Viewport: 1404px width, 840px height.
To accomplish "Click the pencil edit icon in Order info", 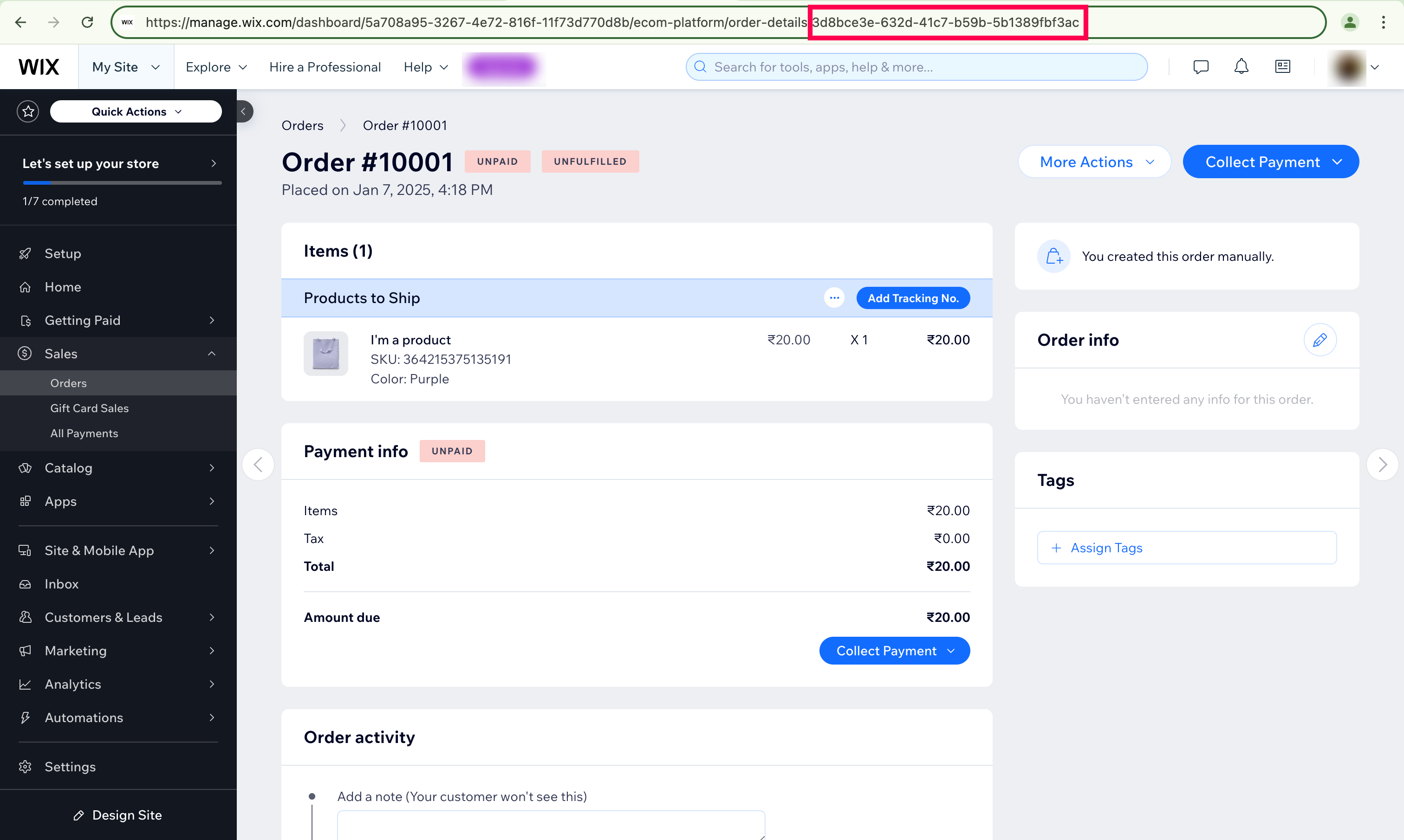I will [1319, 340].
